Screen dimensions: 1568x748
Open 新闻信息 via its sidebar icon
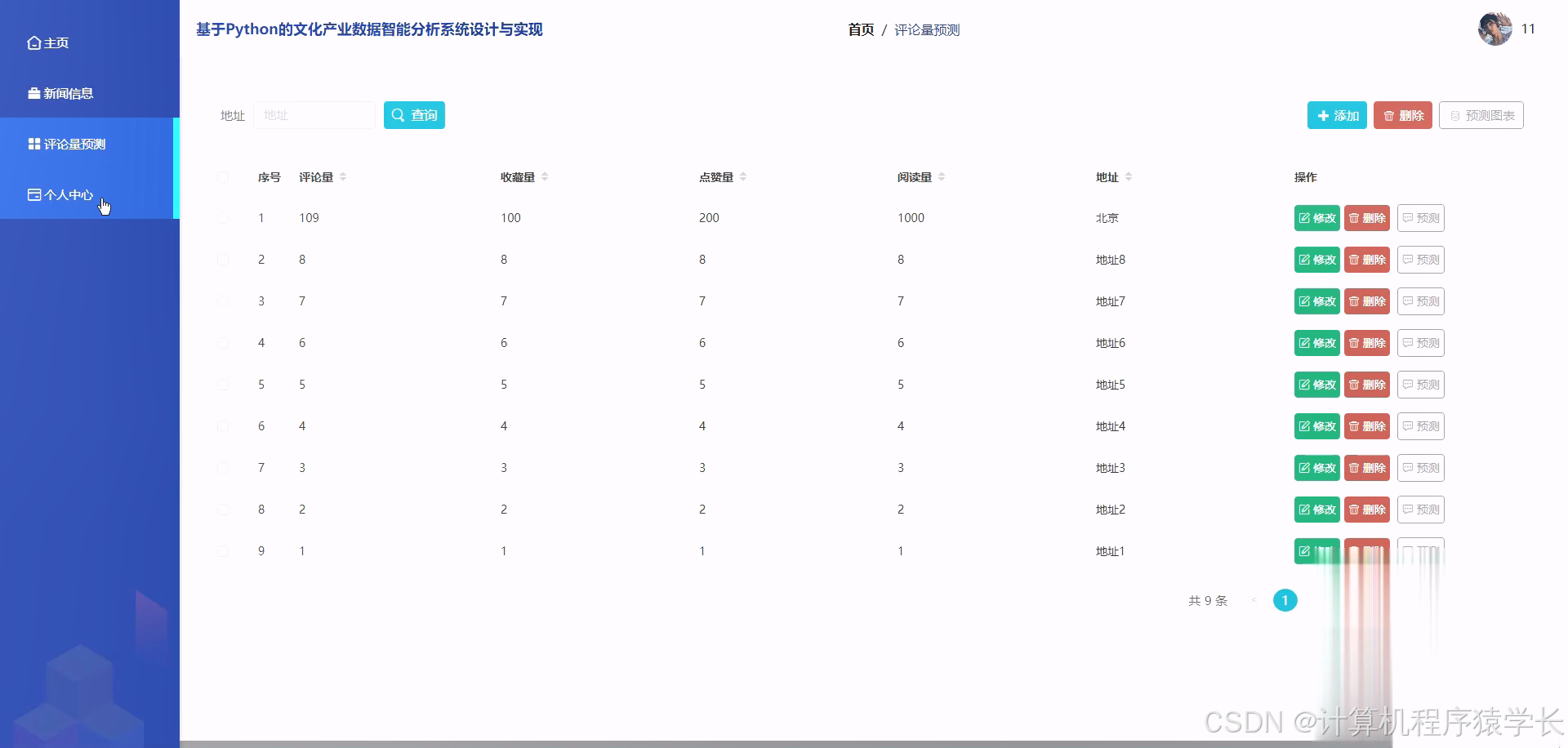[33, 93]
